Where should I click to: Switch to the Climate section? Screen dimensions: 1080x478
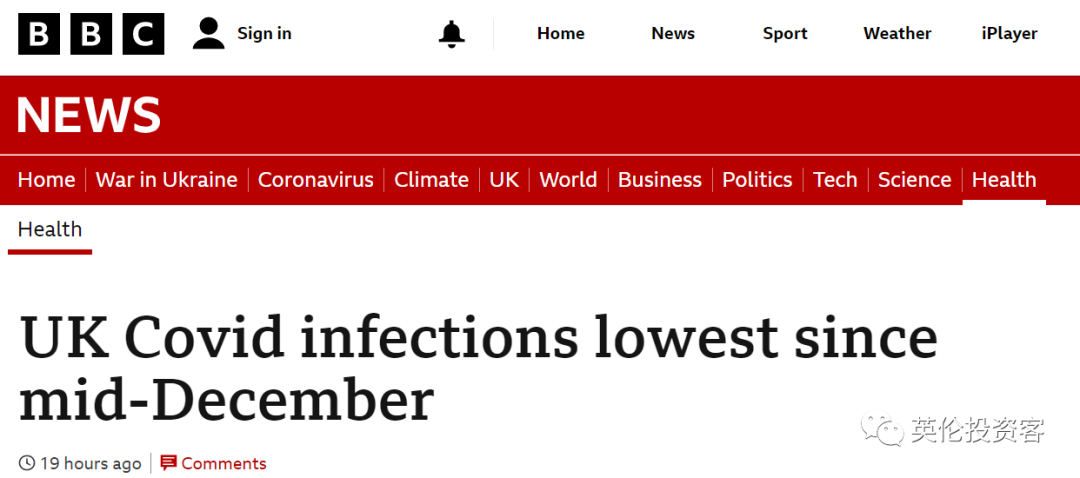click(x=431, y=180)
